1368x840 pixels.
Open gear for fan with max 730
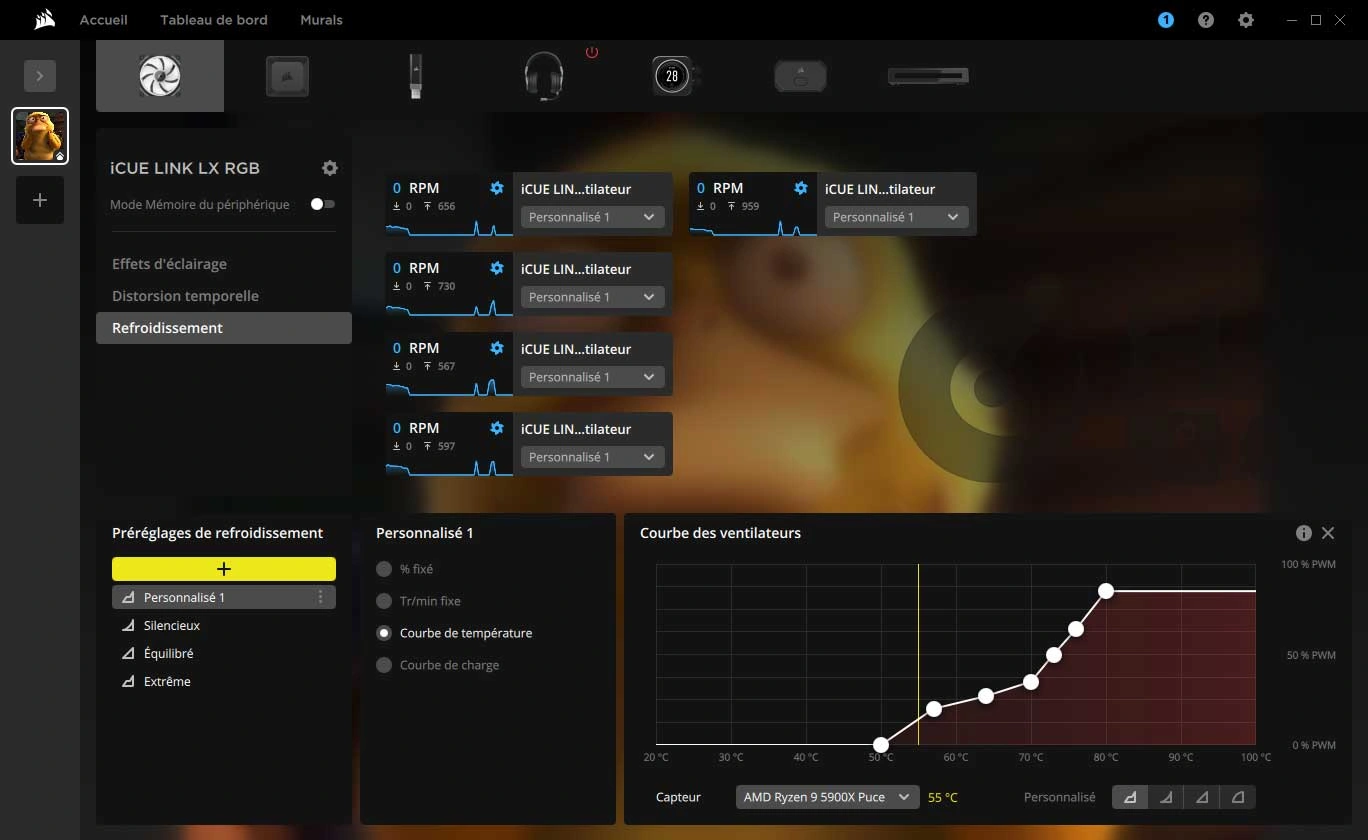point(497,268)
